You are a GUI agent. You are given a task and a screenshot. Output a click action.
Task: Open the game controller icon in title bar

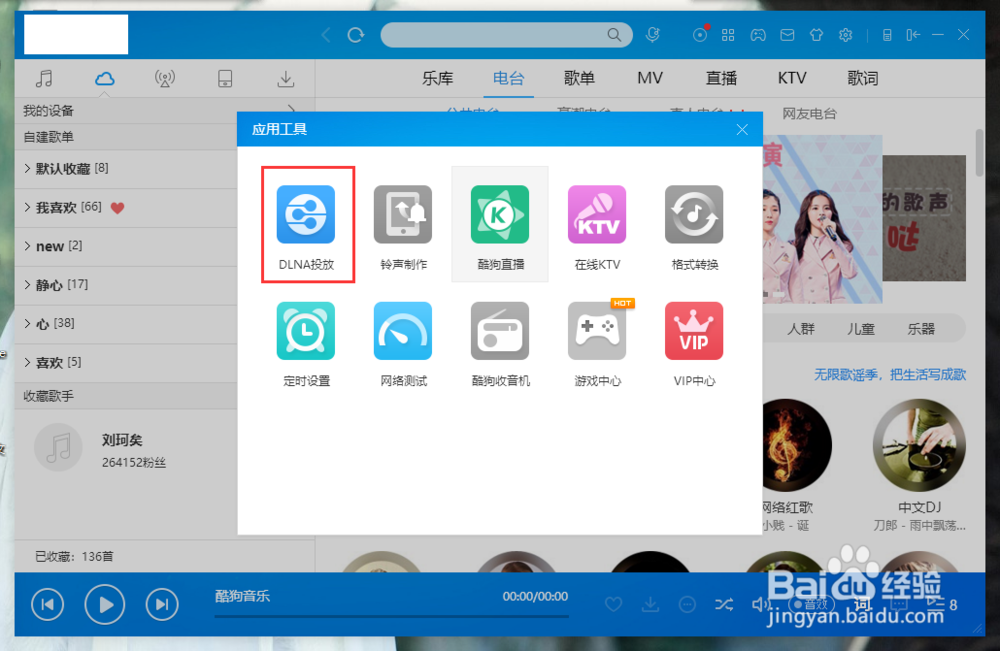(x=758, y=35)
